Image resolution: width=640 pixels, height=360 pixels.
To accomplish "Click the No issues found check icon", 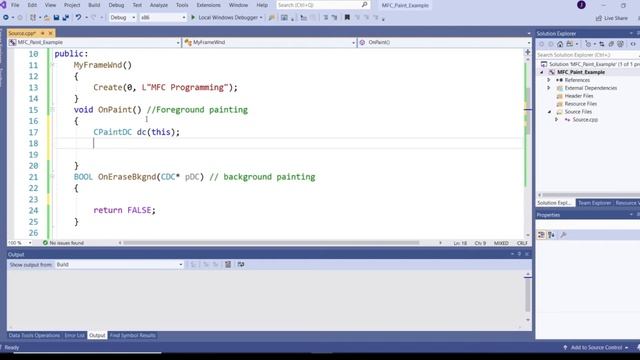I will (45, 243).
